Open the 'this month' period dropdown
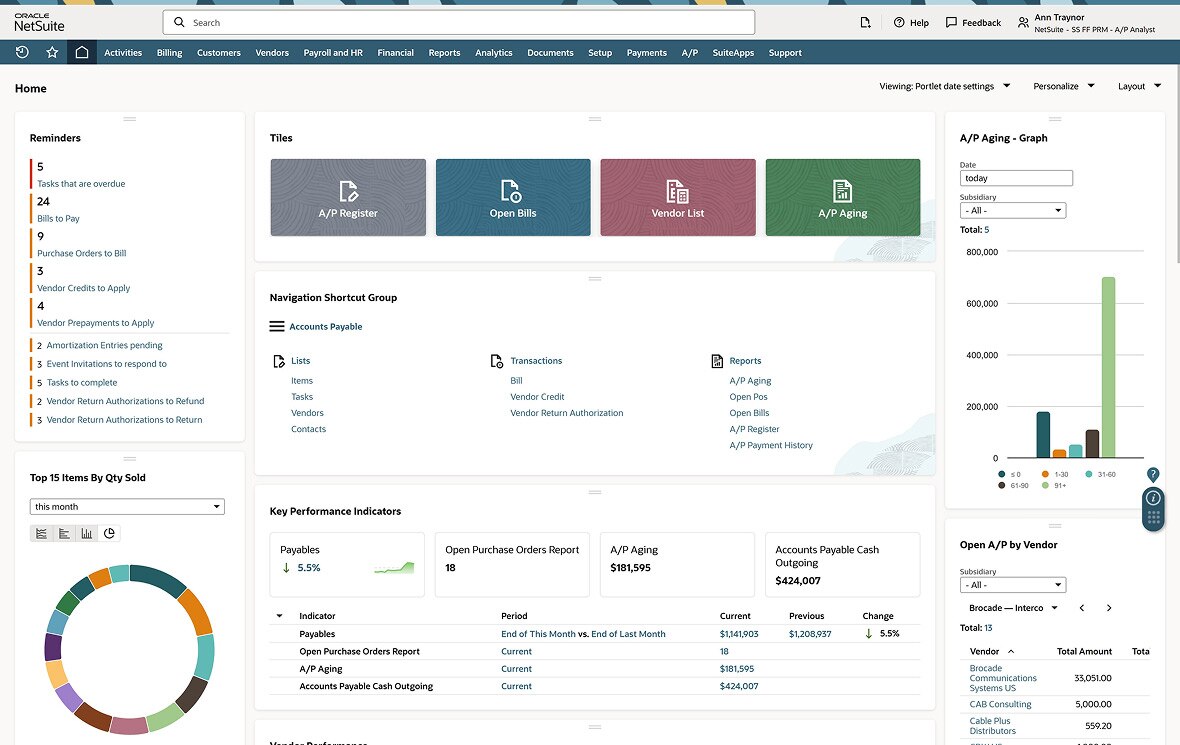The height and width of the screenshot is (745, 1180). pos(127,507)
